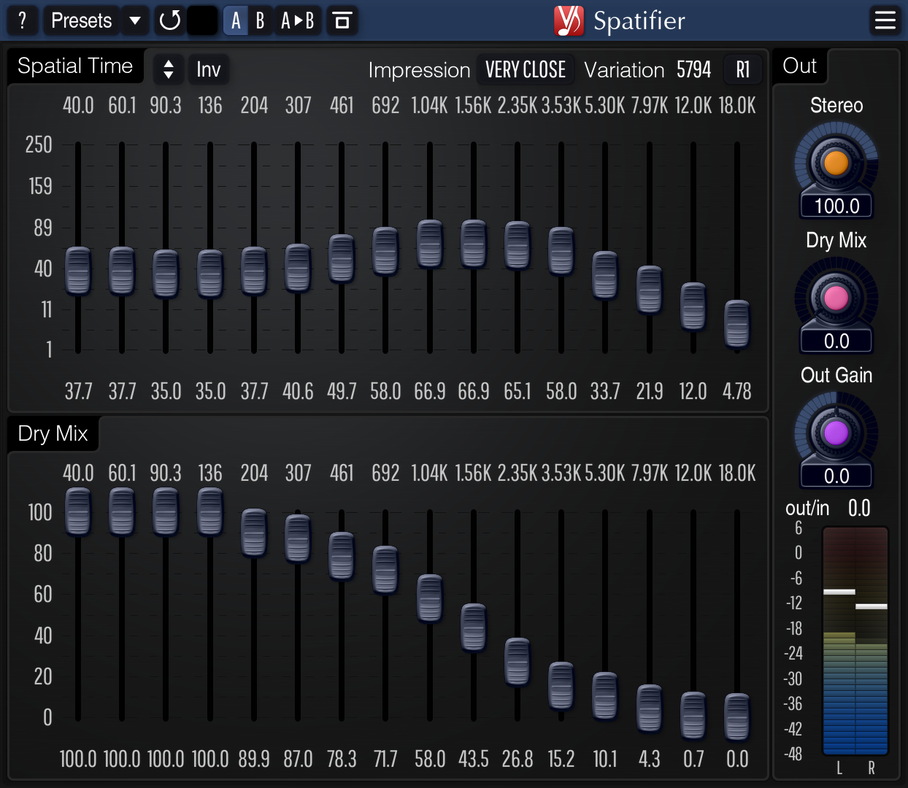Click the Spatial Time 136 Hz slider handle
The width and height of the screenshot is (908, 788).
210,273
